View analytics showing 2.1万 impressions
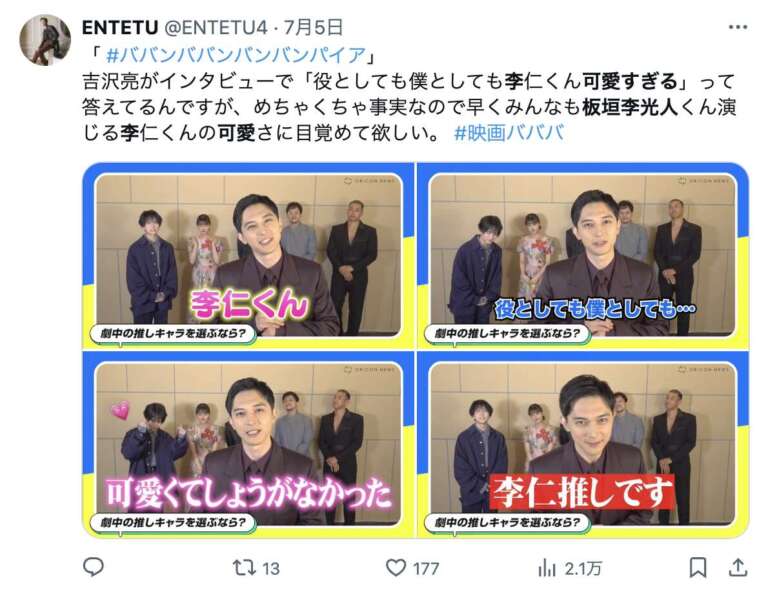Screen dimensions: 768x594 (570, 568)
